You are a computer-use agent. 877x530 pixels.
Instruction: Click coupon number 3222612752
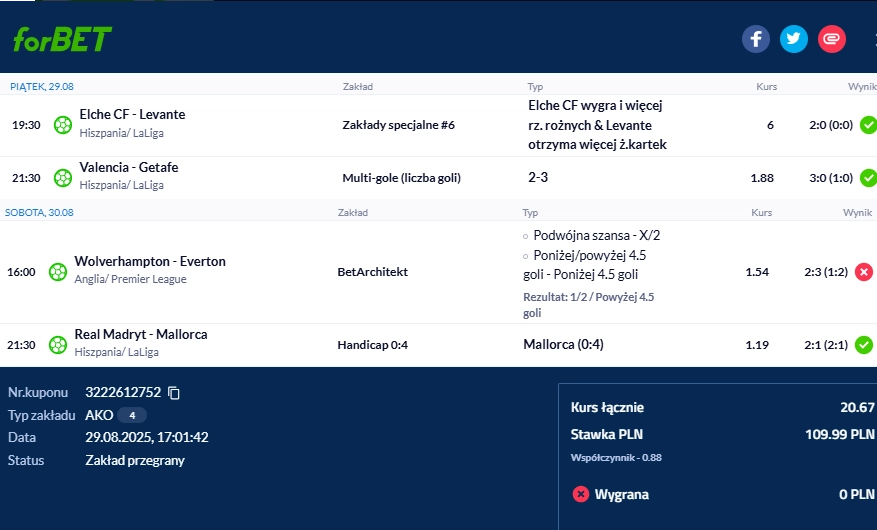(123, 392)
